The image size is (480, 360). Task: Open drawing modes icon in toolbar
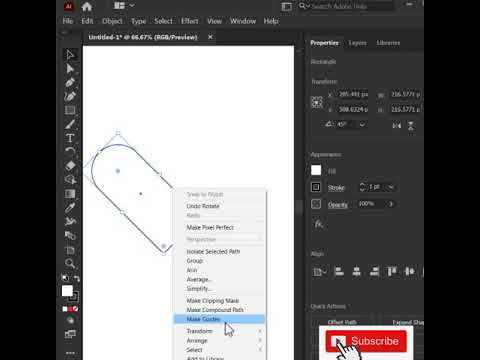coord(70,320)
